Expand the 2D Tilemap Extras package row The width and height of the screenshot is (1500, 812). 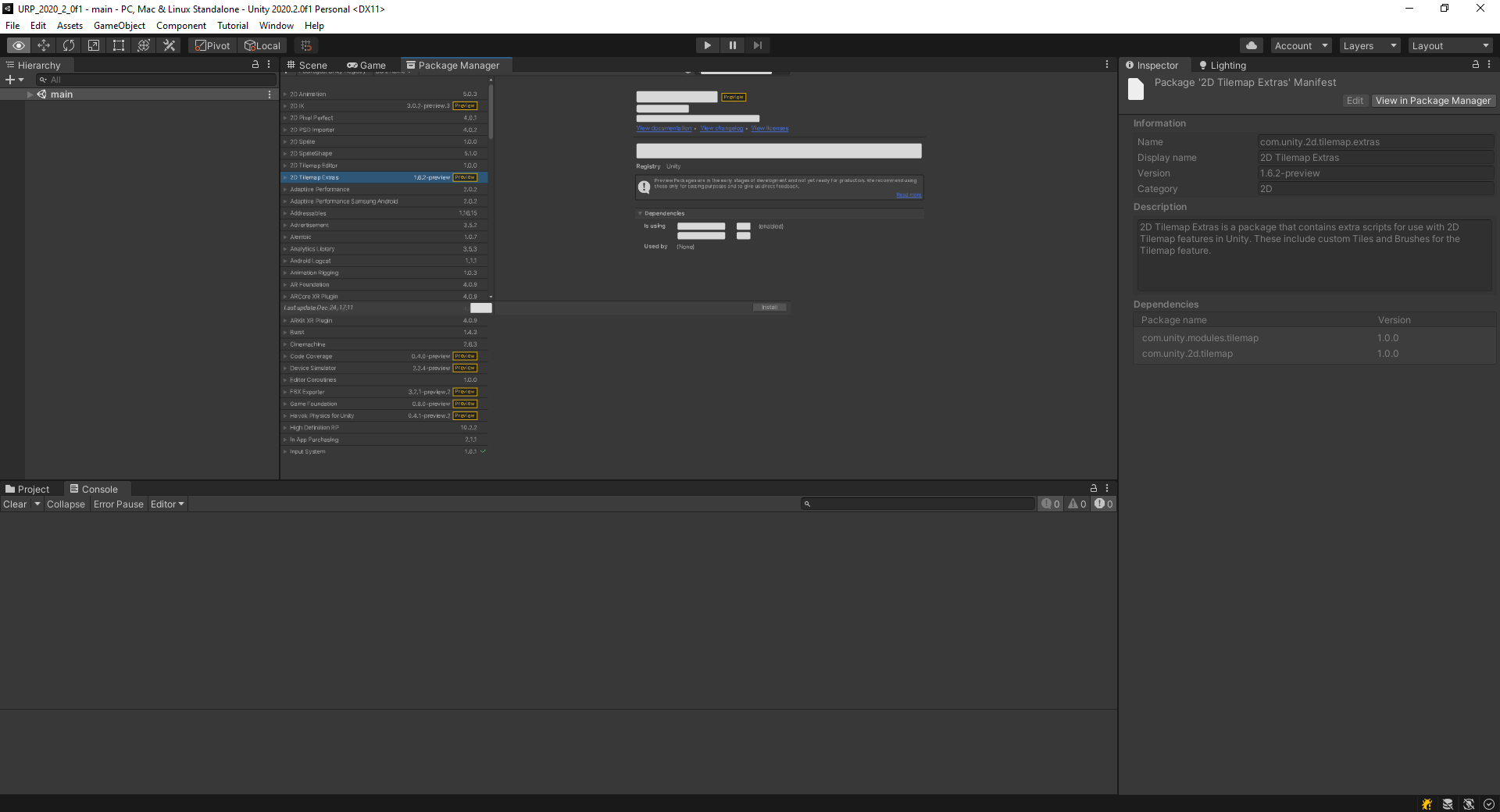(285, 178)
